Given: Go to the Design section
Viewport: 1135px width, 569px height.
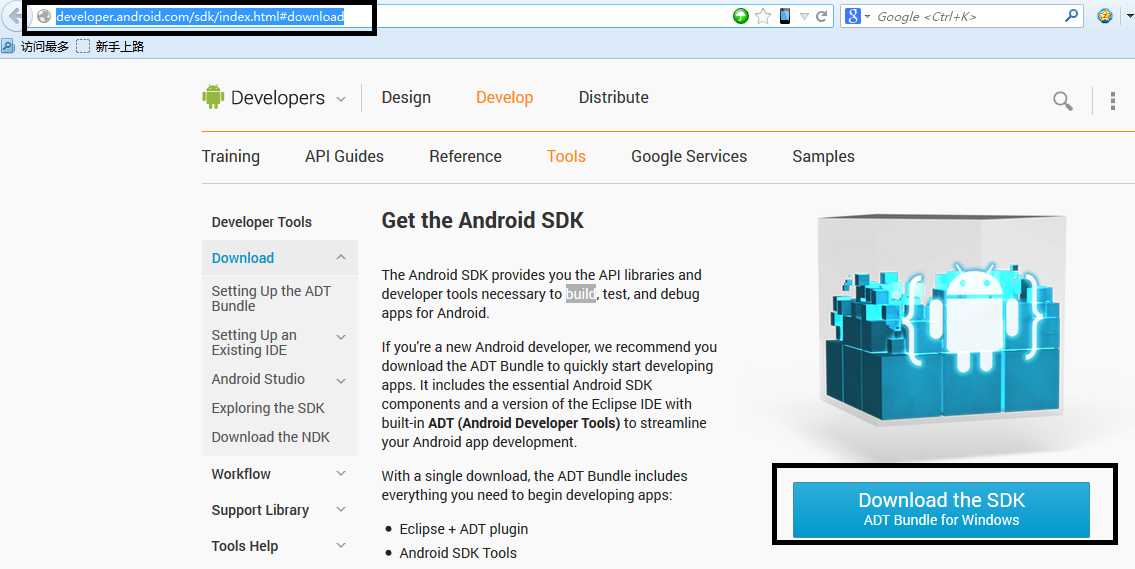Looking at the screenshot, I should click(406, 98).
